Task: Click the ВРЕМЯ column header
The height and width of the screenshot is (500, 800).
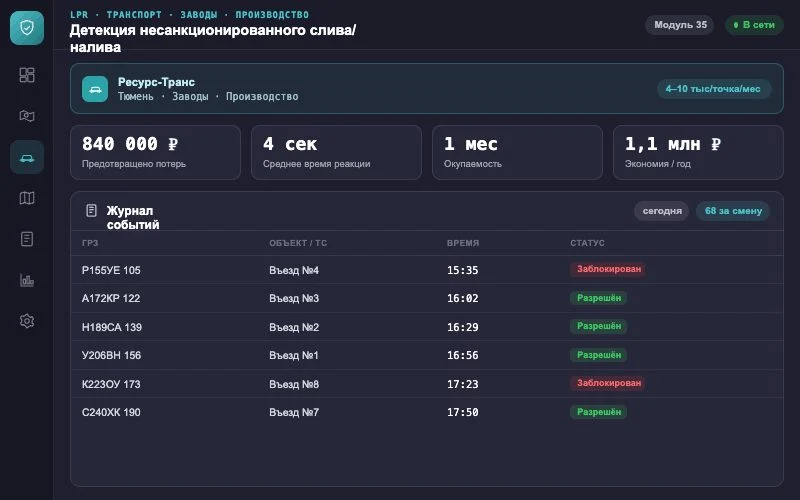Action: coord(463,243)
